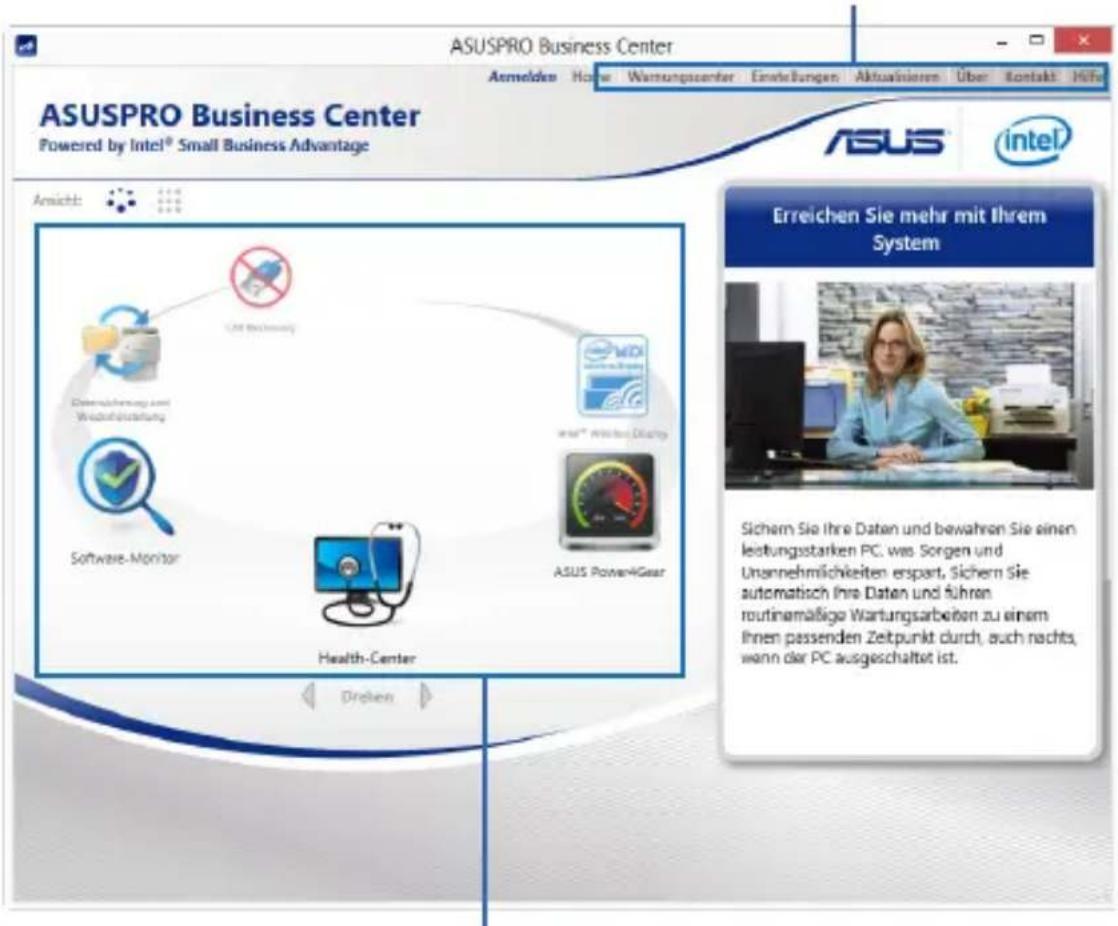Go to Home menu item
The height and width of the screenshot is (926, 1118).
[591, 76]
